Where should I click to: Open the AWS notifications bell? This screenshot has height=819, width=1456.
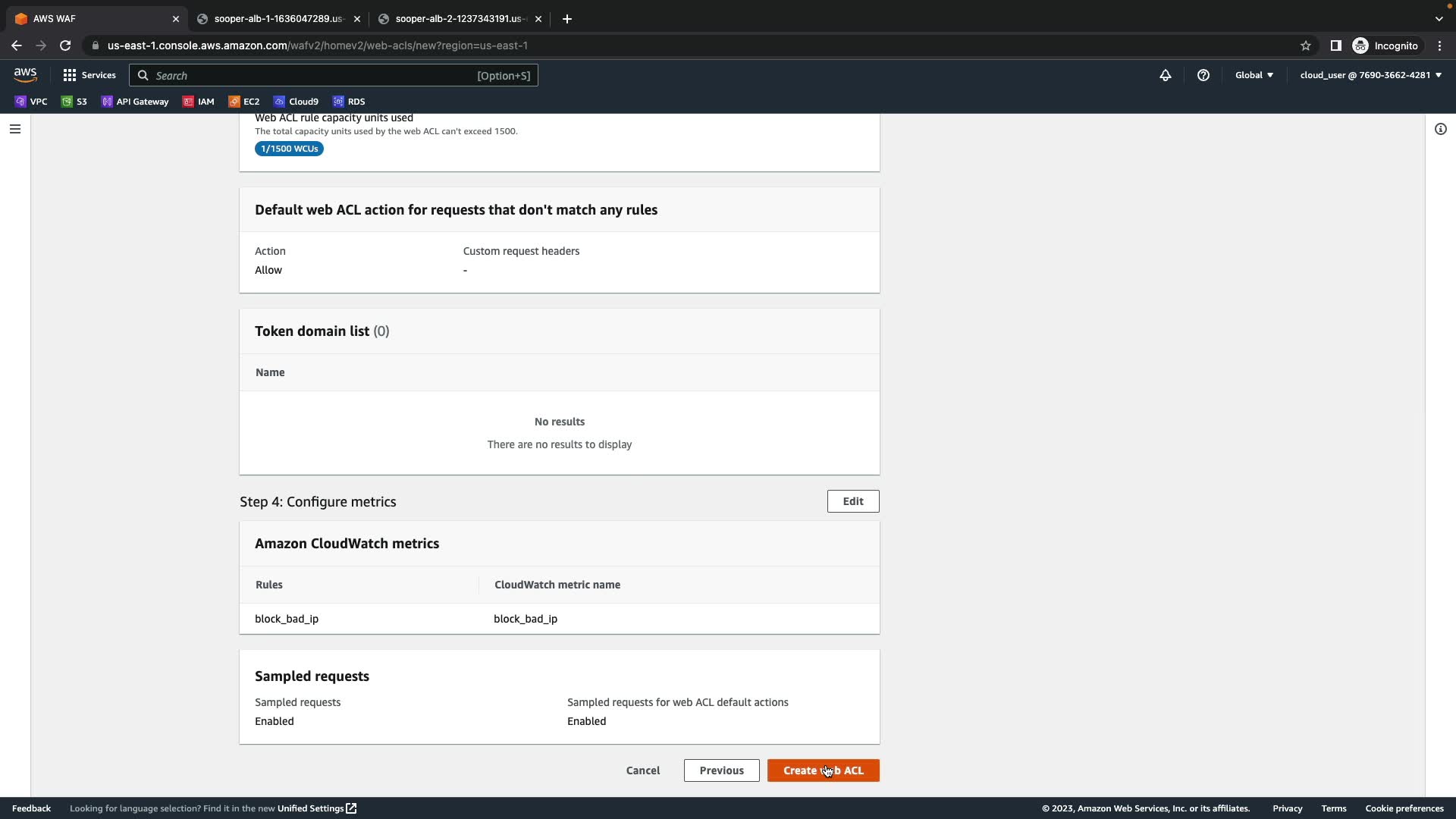(1166, 75)
